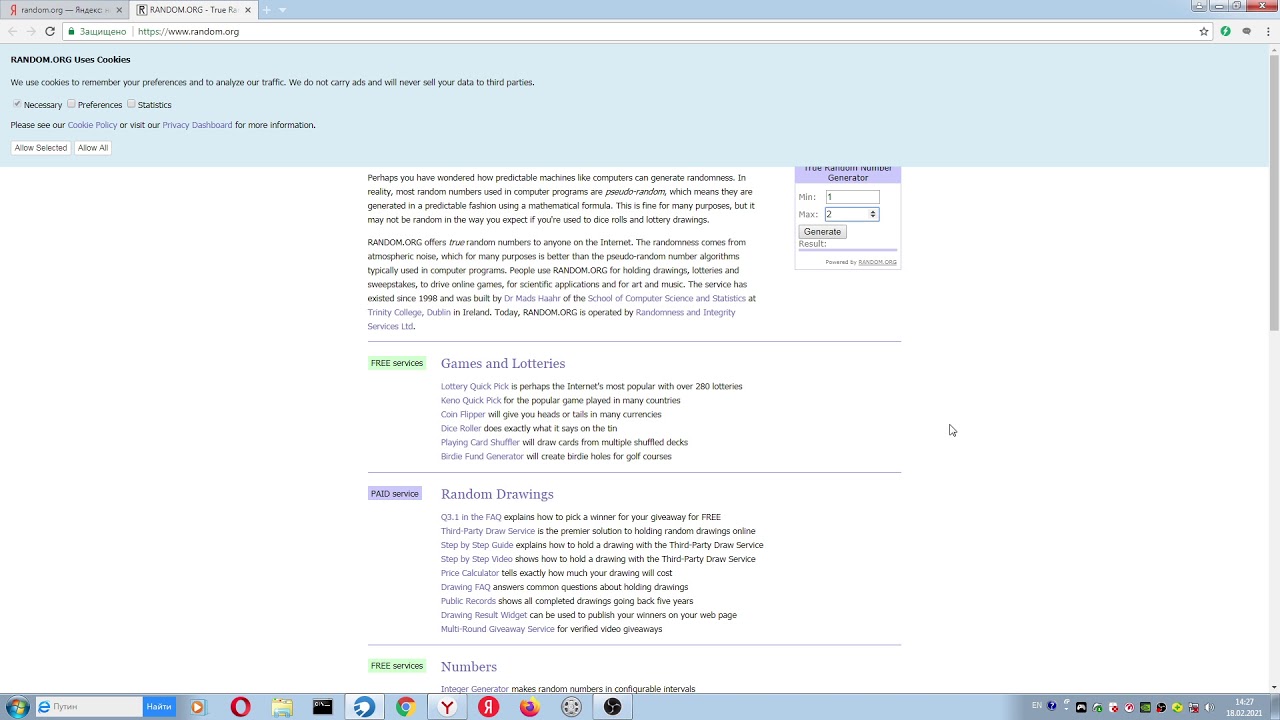The height and width of the screenshot is (720, 1280).
Task: Click Generate in the number generator widget
Action: (822, 231)
